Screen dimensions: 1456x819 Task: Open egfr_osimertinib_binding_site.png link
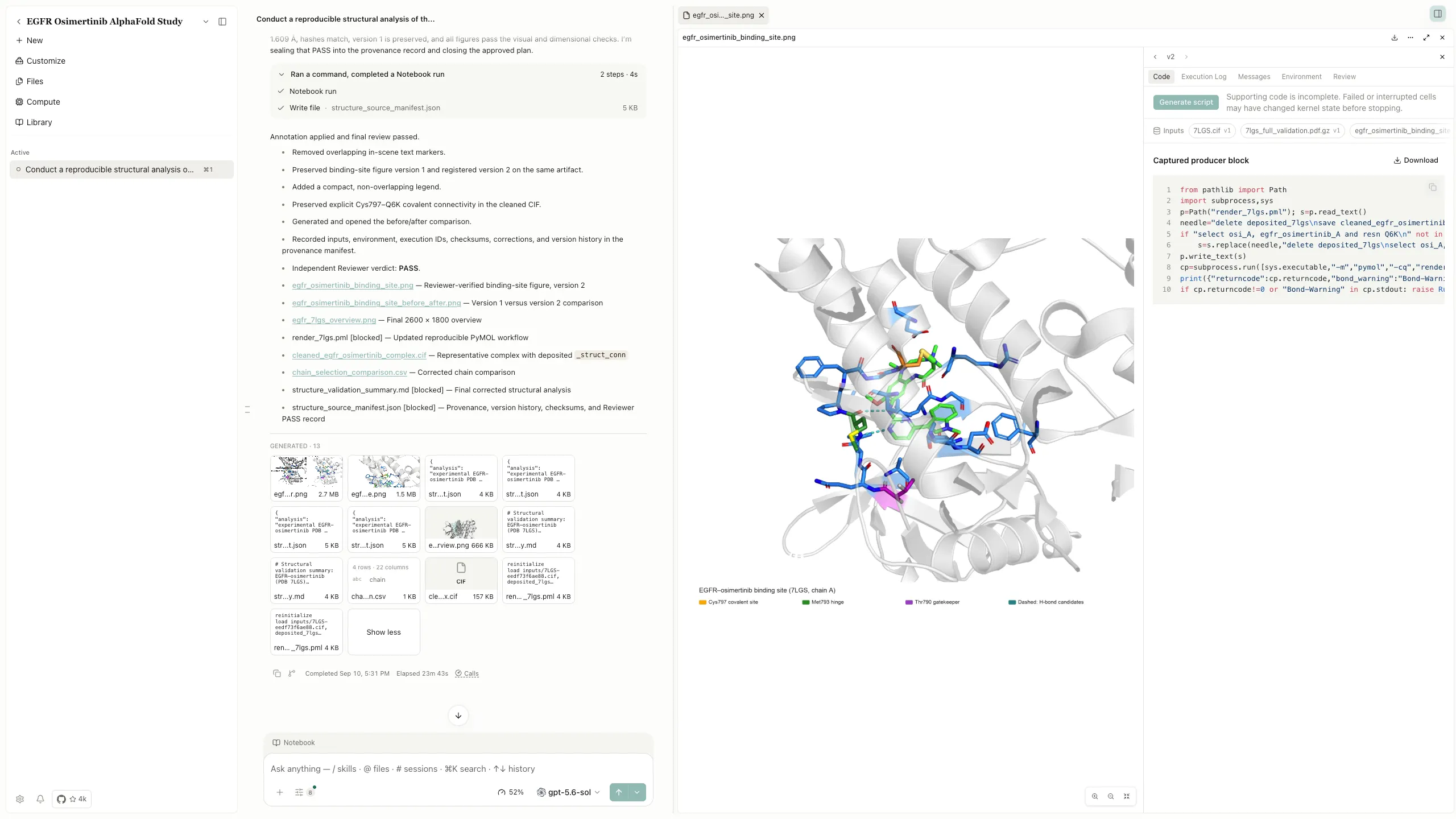(x=353, y=286)
